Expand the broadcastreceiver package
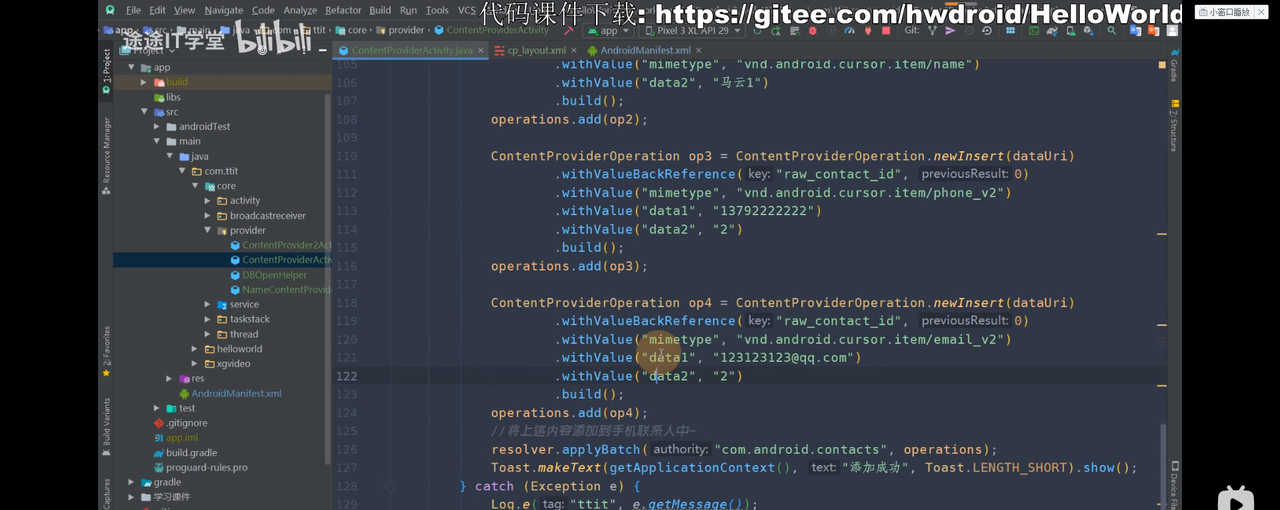This screenshot has width=1280, height=510. [x=208, y=216]
